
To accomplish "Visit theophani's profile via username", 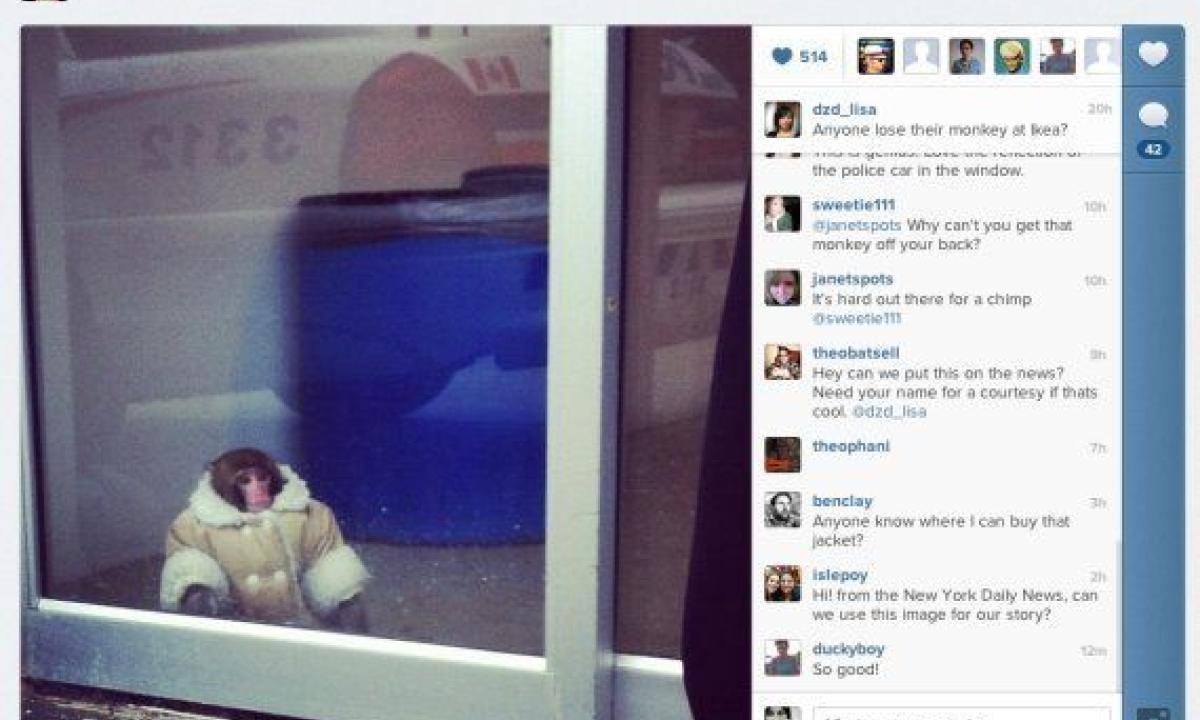I will 851,446.
